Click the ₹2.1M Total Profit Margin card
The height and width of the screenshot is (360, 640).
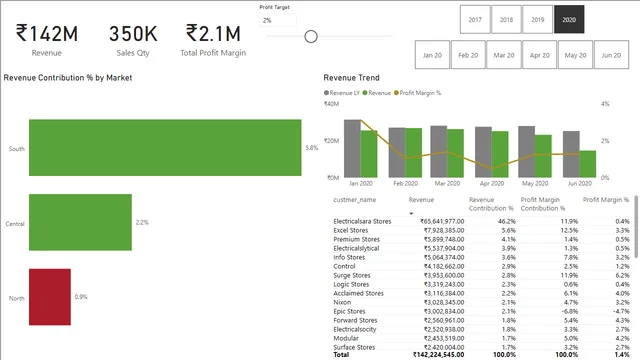[x=213, y=39]
